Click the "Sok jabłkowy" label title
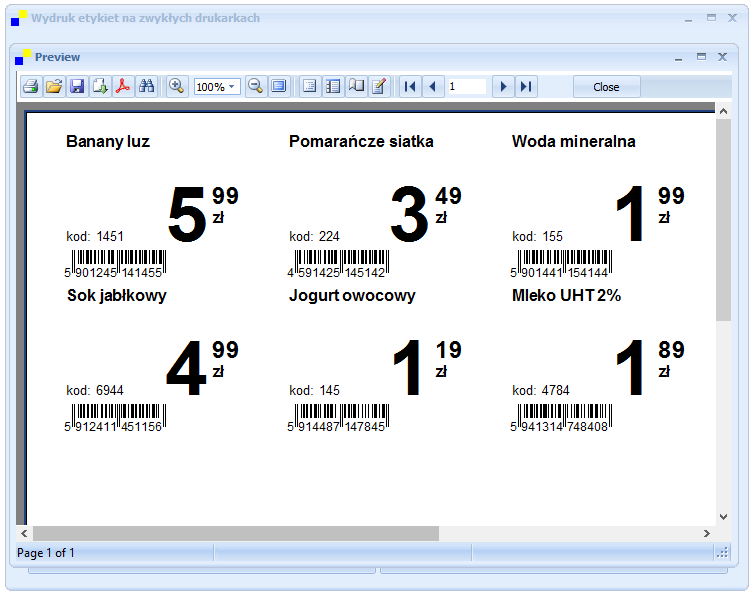Screen dimensions: 753x594 [x=117, y=296]
